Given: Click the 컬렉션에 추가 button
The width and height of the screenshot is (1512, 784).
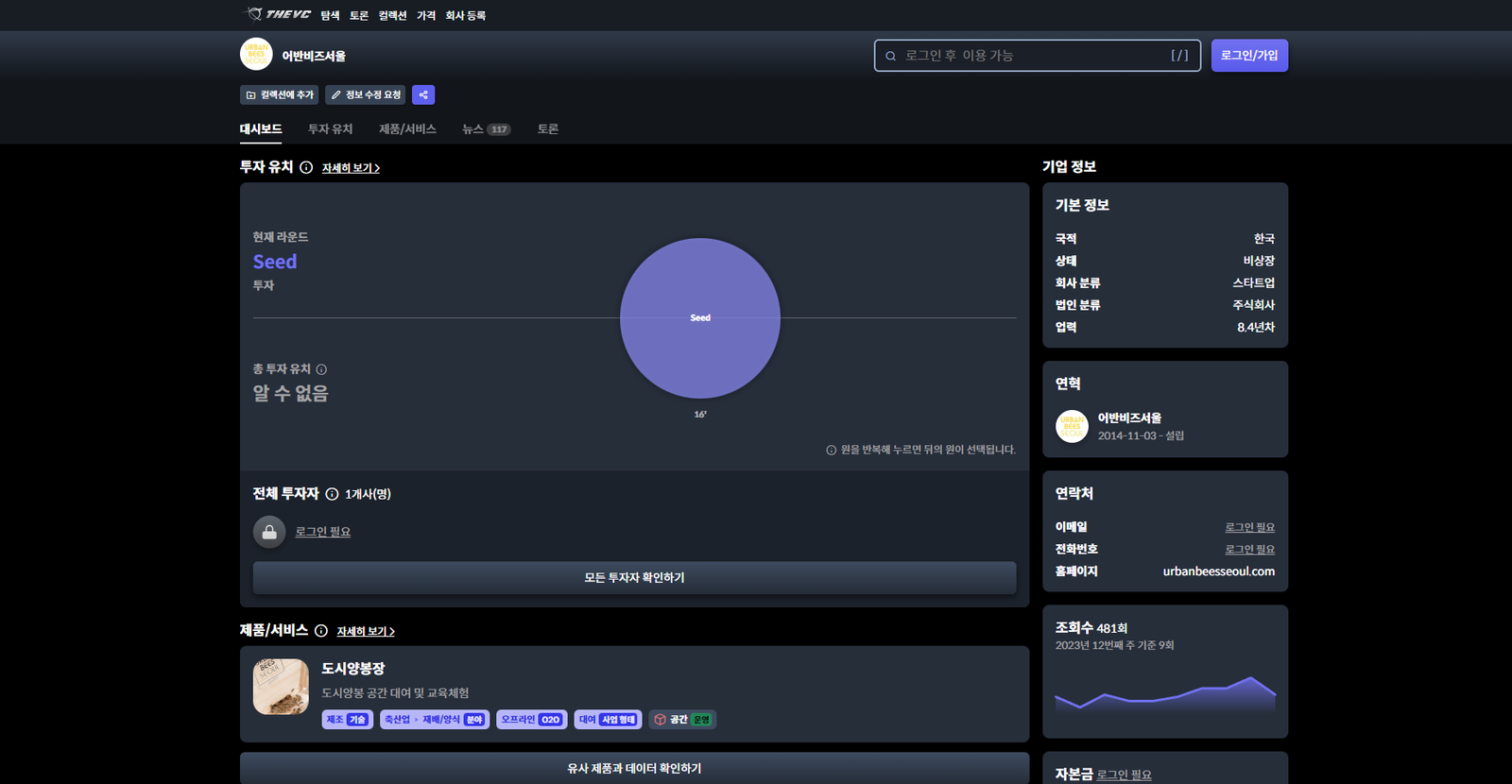Looking at the screenshot, I should [280, 94].
